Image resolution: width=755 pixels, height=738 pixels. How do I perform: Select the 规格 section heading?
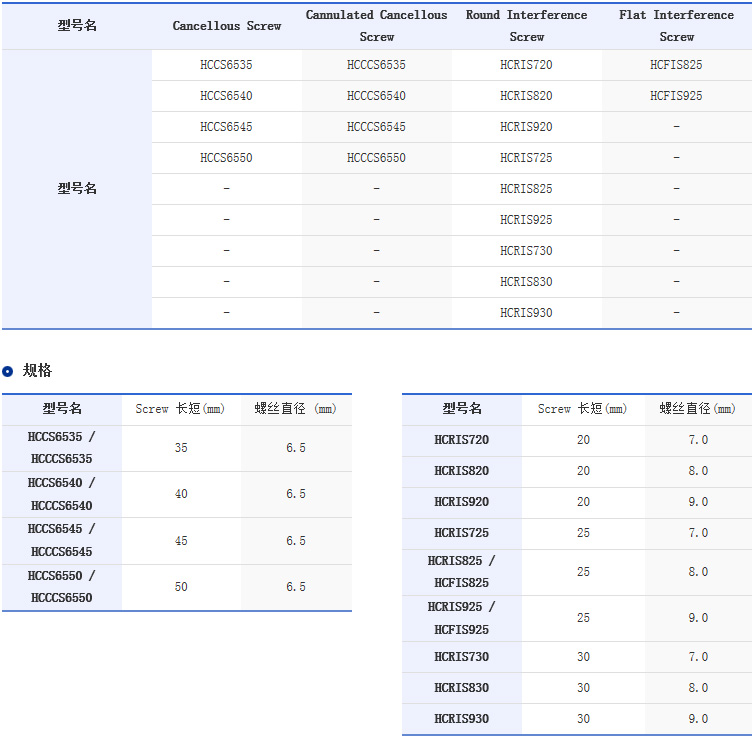click(37, 371)
